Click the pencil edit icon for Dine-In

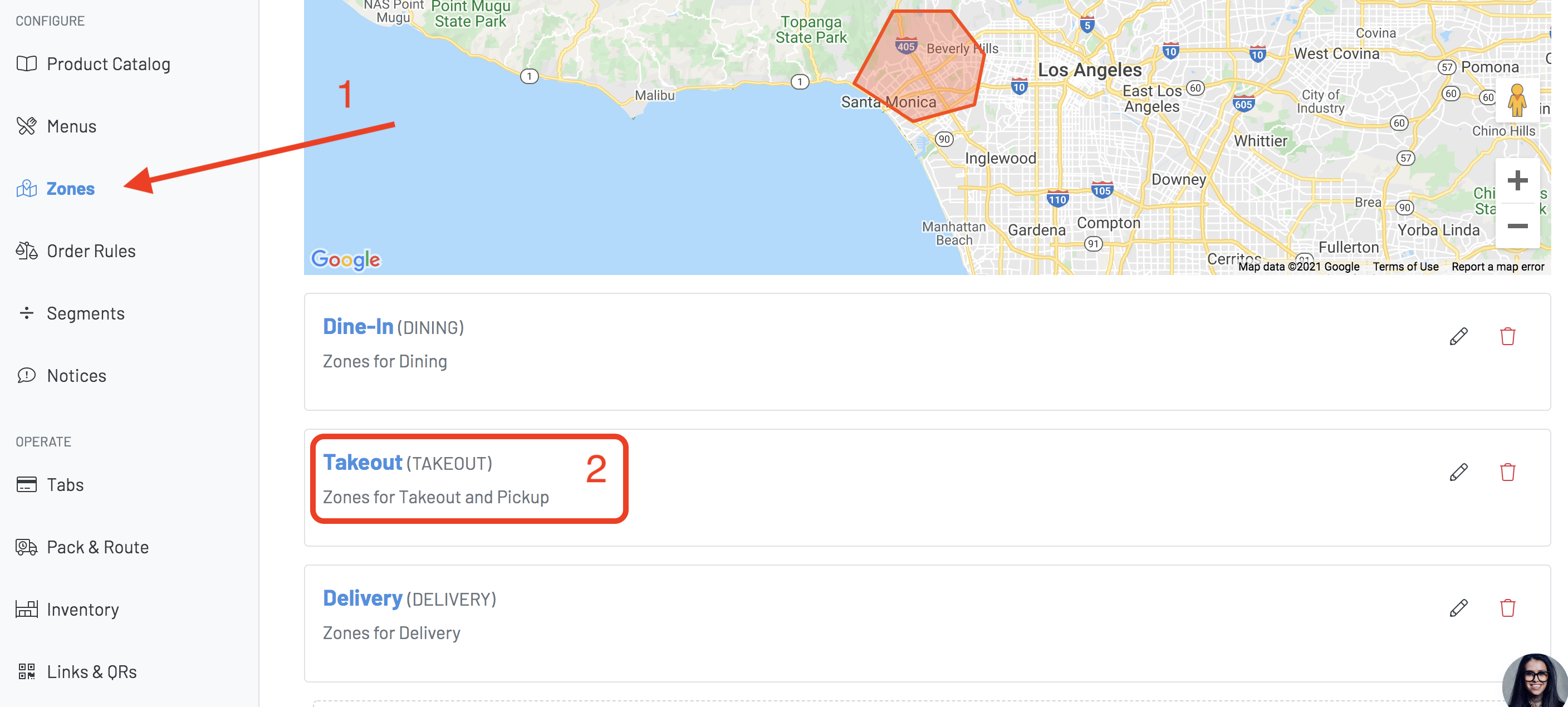[x=1458, y=336]
